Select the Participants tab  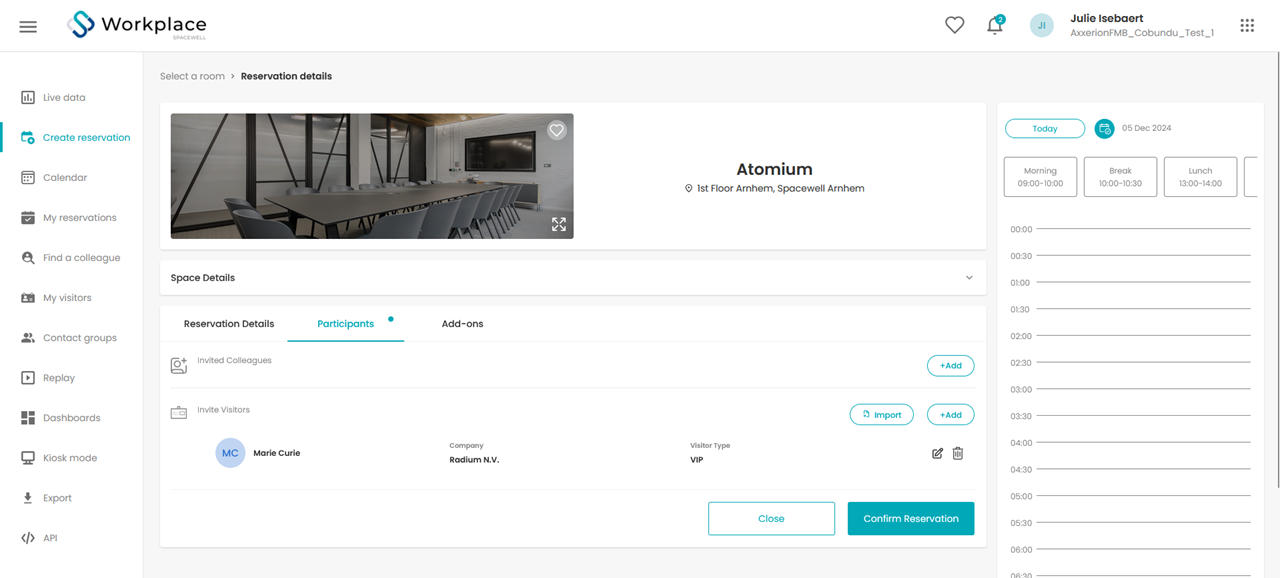tap(346, 324)
